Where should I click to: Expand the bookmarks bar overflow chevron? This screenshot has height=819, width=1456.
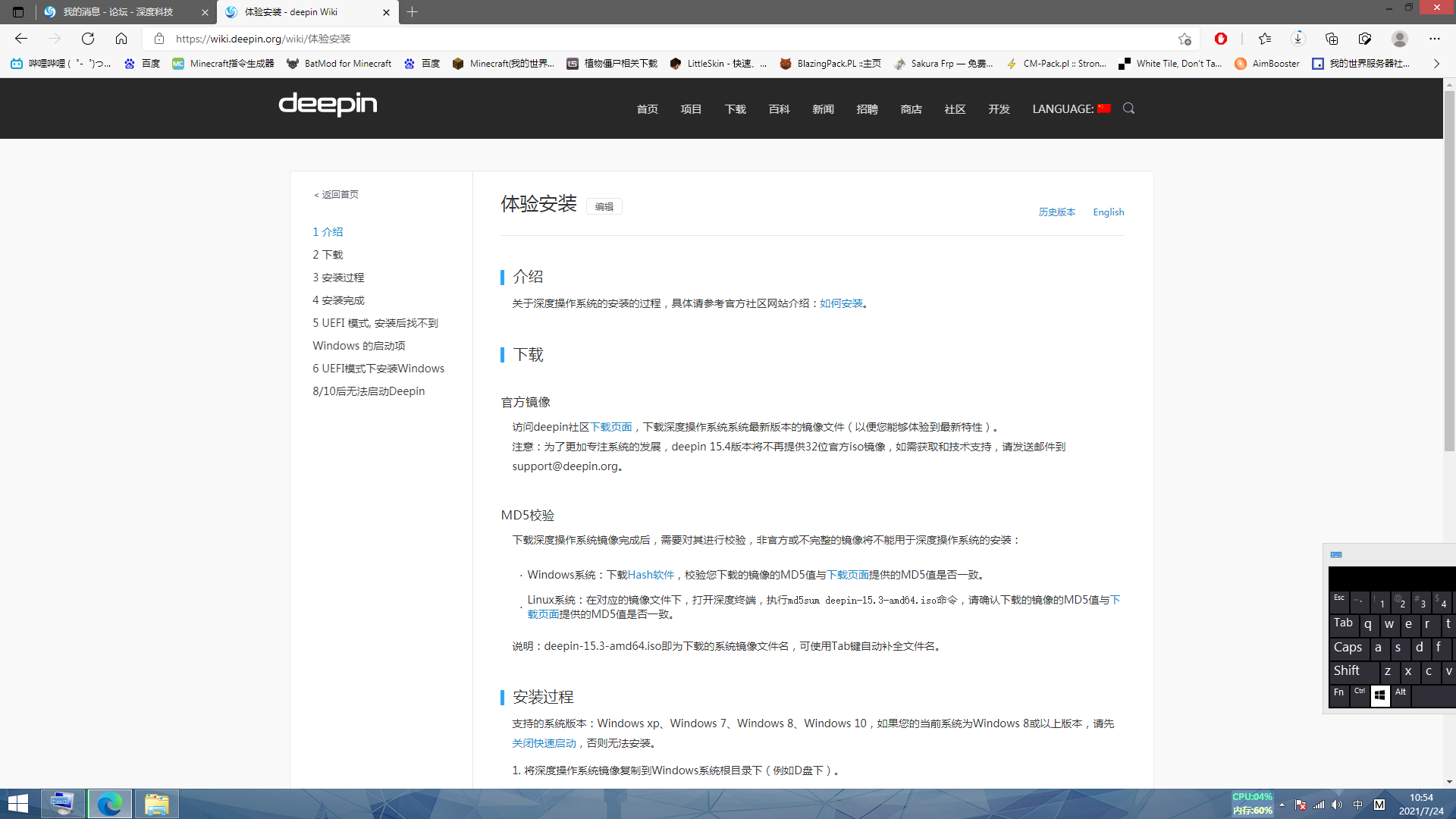(x=1436, y=64)
